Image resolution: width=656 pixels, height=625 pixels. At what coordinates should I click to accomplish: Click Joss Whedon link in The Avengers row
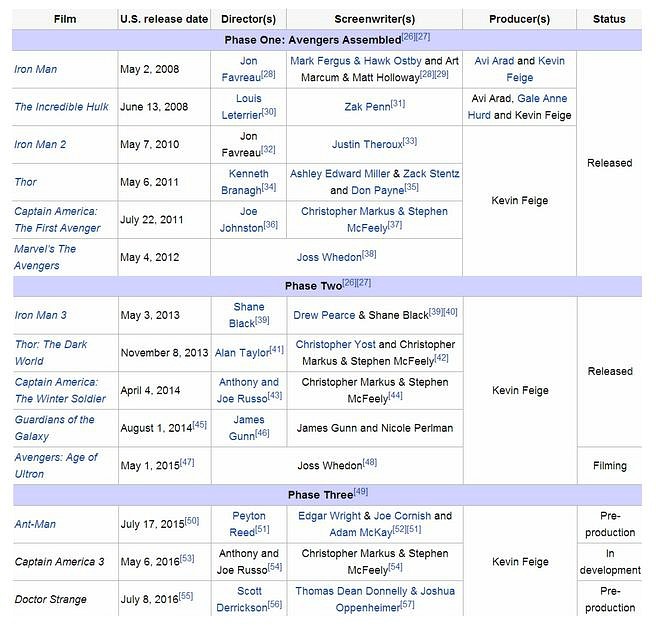pyautogui.click(x=329, y=257)
